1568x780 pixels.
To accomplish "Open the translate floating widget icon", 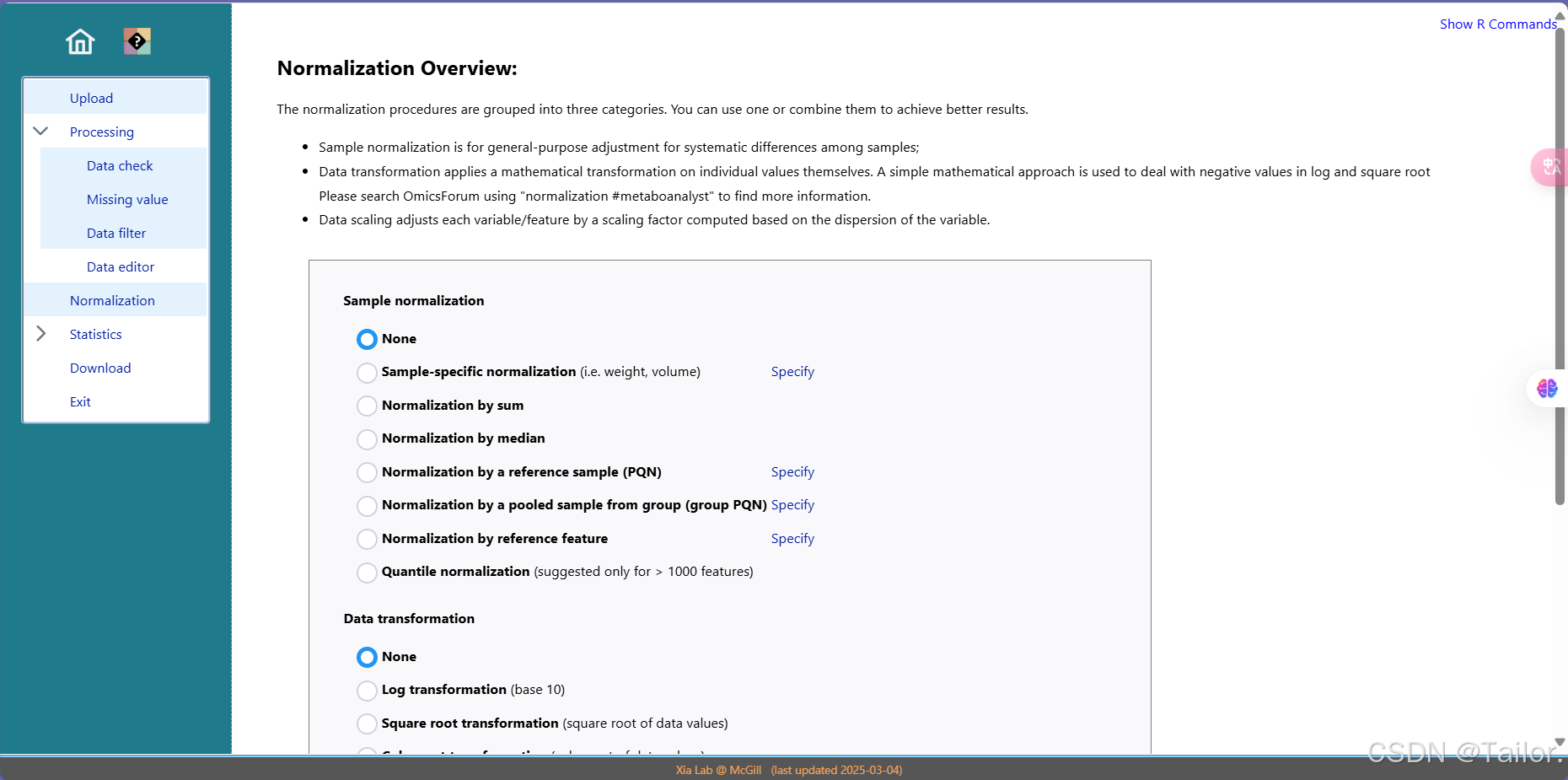I will 1550,167.
